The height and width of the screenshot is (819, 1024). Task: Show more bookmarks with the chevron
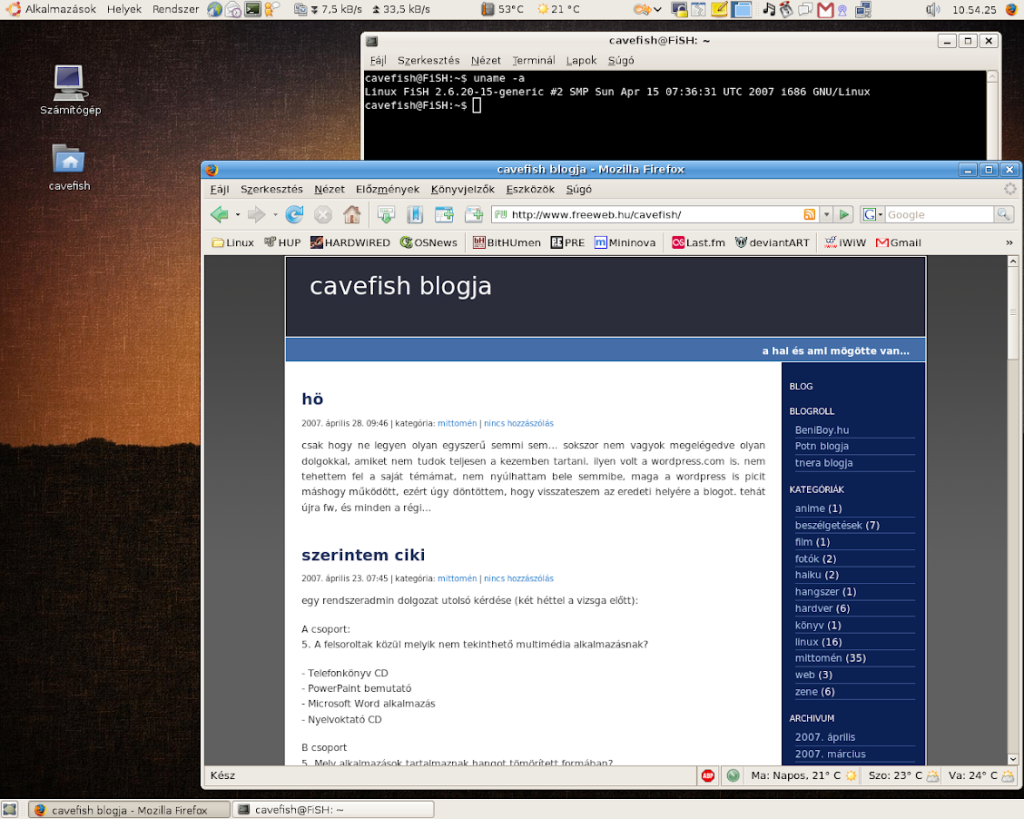point(1009,242)
